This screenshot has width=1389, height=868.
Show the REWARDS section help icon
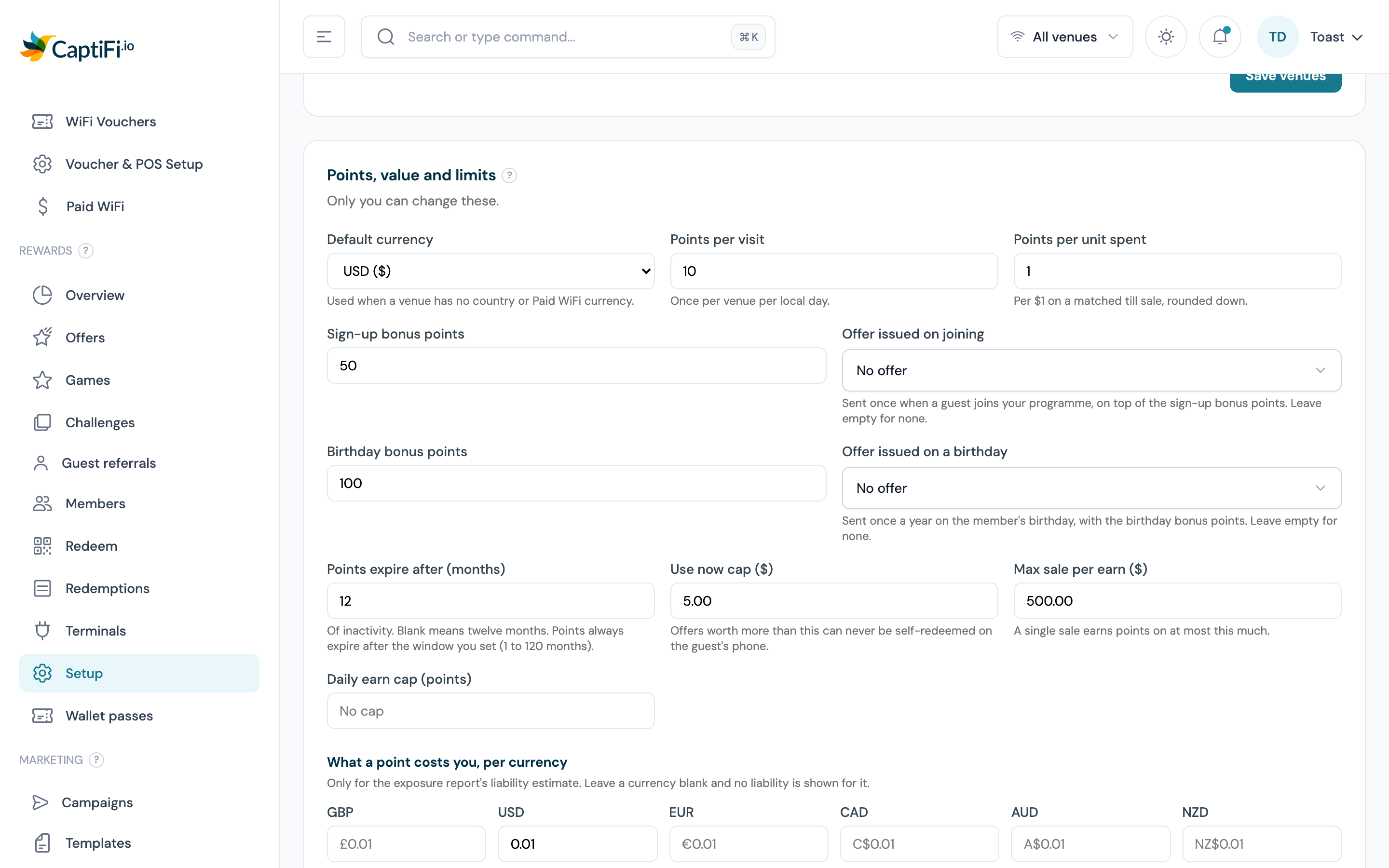coord(85,251)
